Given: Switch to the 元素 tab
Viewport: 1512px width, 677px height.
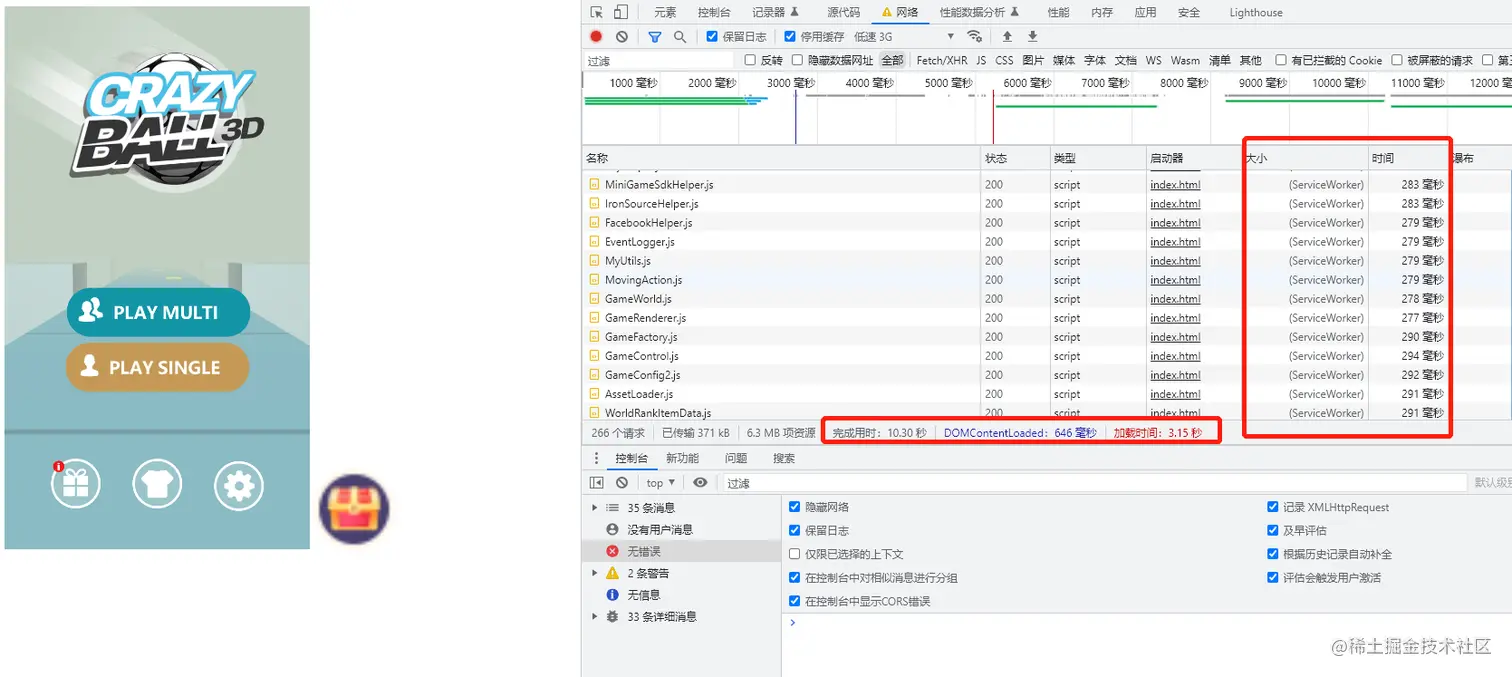Looking at the screenshot, I should click(665, 12).
